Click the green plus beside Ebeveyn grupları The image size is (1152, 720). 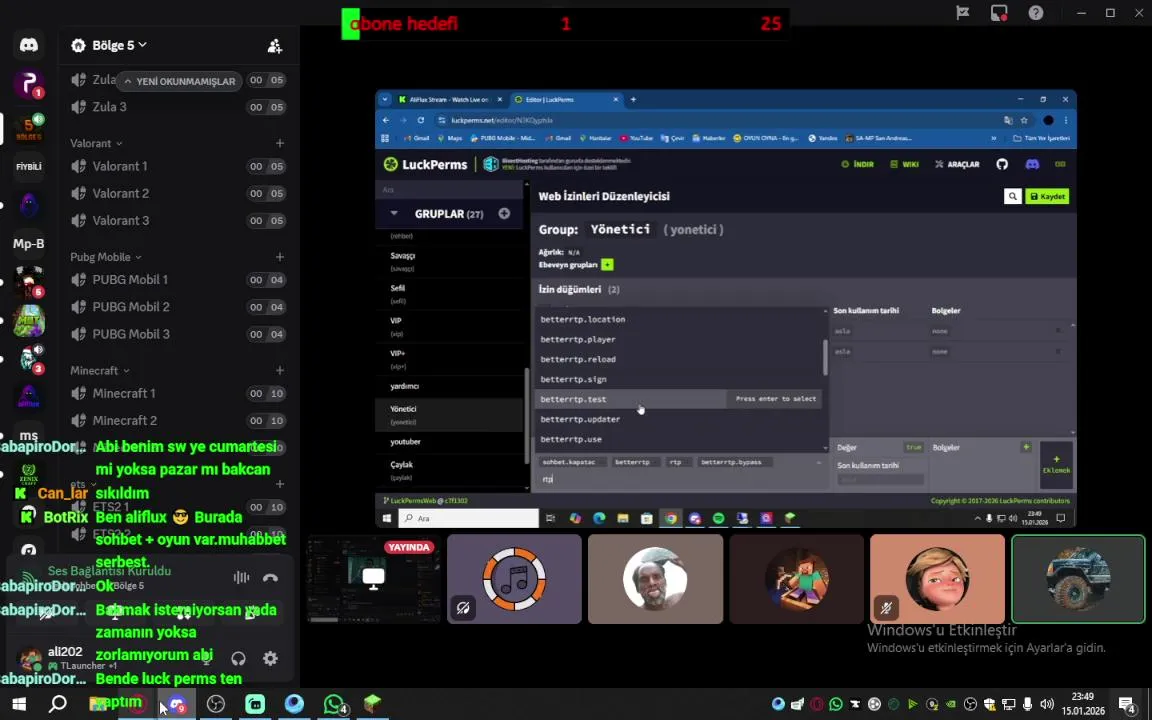(607, 264)
